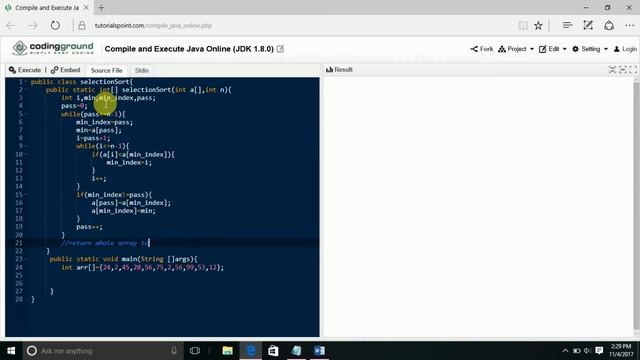Collapse code fold arrow at line 9
Image resolution: width=640 pixels, height=360 pixels.
(x=26, y=146)
